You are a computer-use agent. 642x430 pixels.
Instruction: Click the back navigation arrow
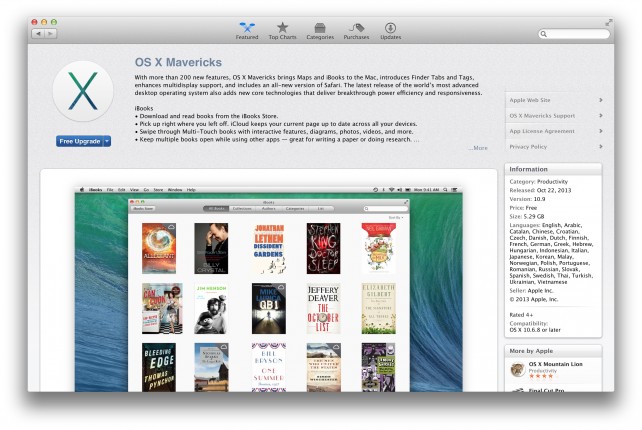point(38,34)
